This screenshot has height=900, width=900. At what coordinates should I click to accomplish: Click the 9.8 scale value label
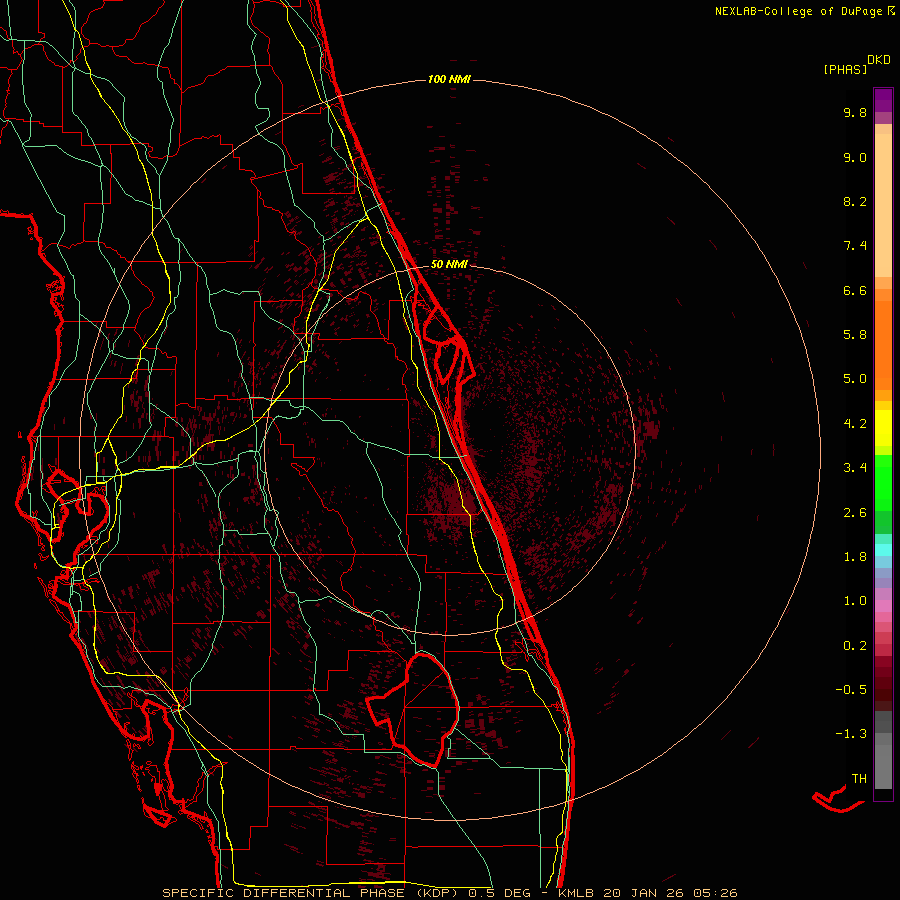coord(854,113)
